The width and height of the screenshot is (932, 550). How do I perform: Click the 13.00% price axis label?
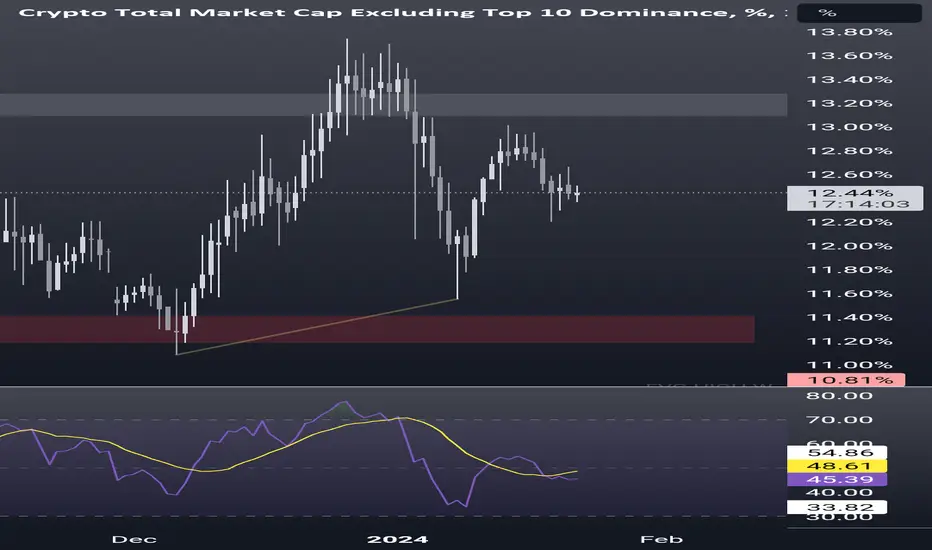[x=849, y=127]
